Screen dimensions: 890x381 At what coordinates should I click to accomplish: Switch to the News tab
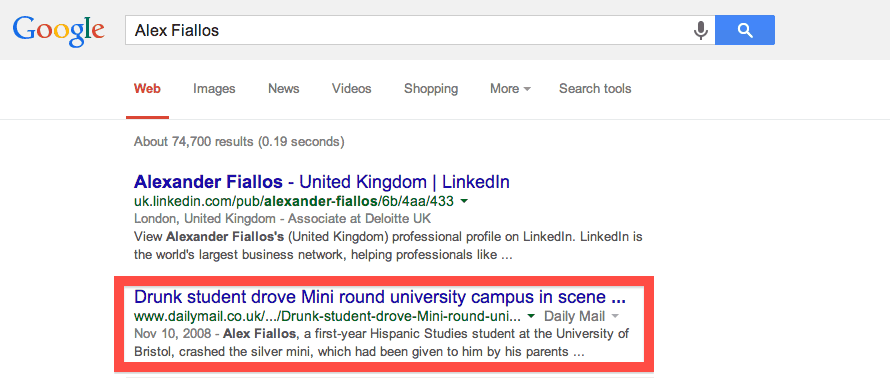pyautogui.click(x=284, y=89)
